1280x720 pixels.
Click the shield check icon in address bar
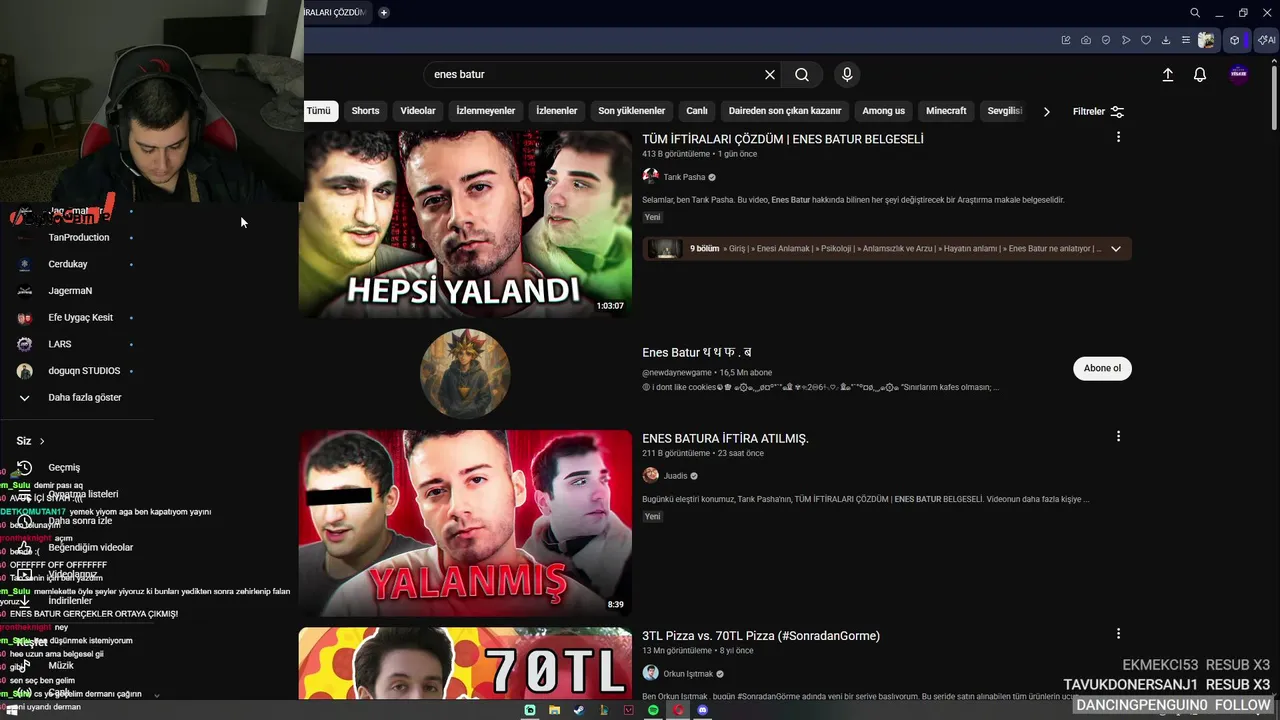tap(1106, 40)
